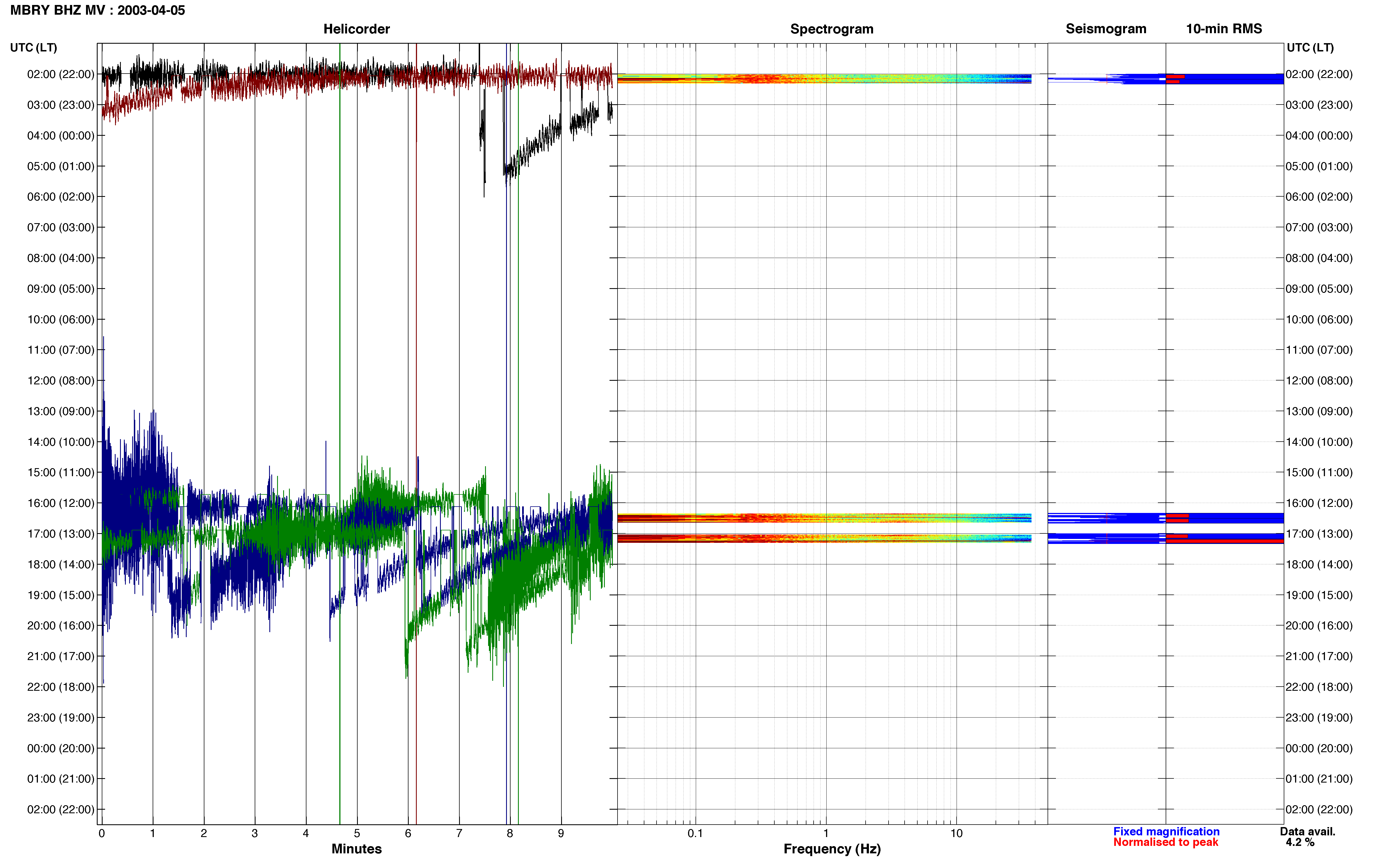Screen dimensions: 1388x868
Task: Click the 0.1 tick on frequency axis
Action: (695, 833)
